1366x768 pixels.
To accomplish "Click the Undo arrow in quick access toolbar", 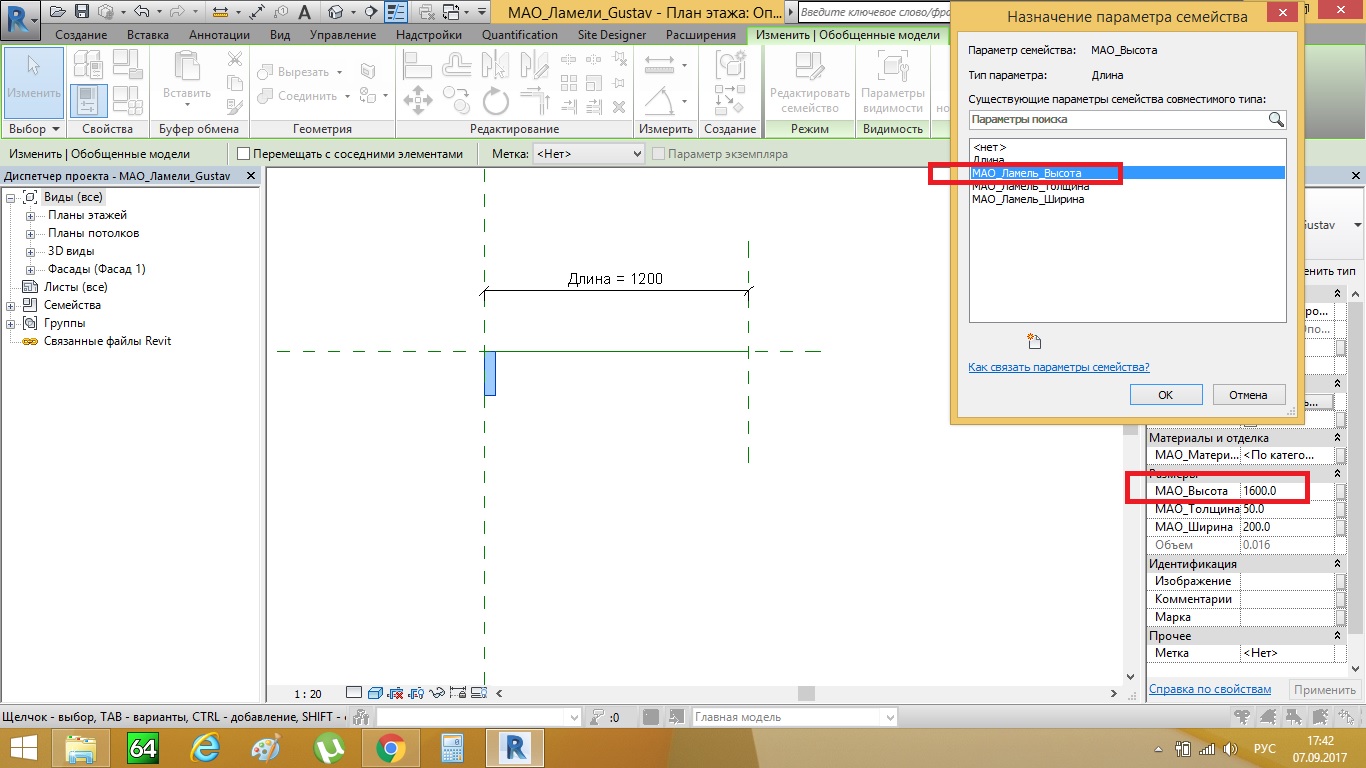I will (x=141, y=12).
